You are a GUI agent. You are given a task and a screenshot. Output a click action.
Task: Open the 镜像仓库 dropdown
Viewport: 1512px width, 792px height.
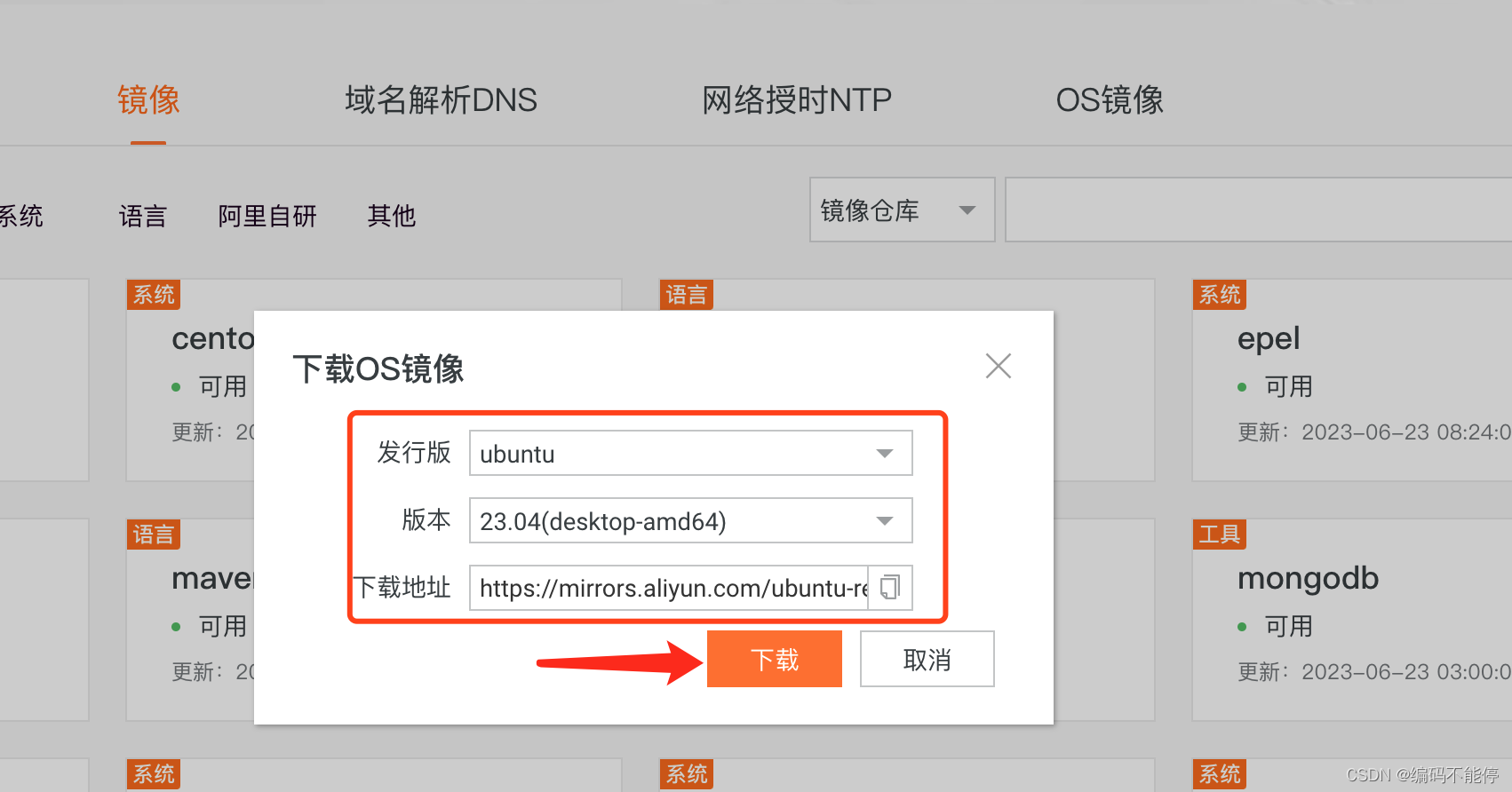(x=902, y=210)
